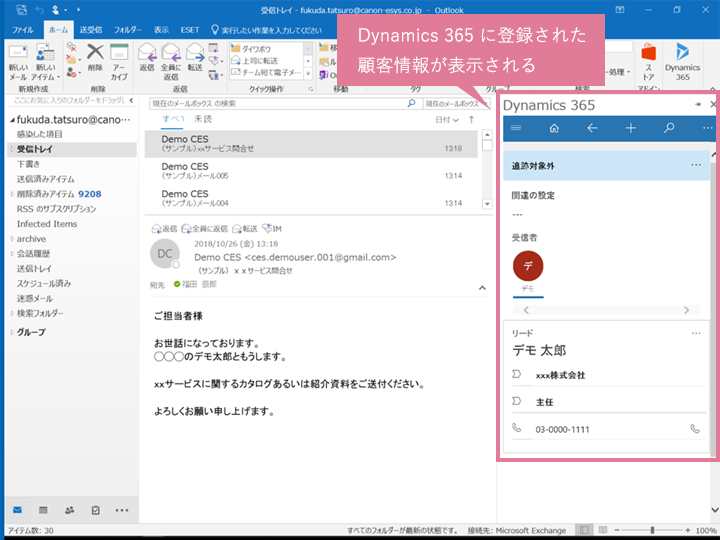720x540 pixels.
Task: Open the 現在のメールボックス scope dropdown
Action: point(456,104)
